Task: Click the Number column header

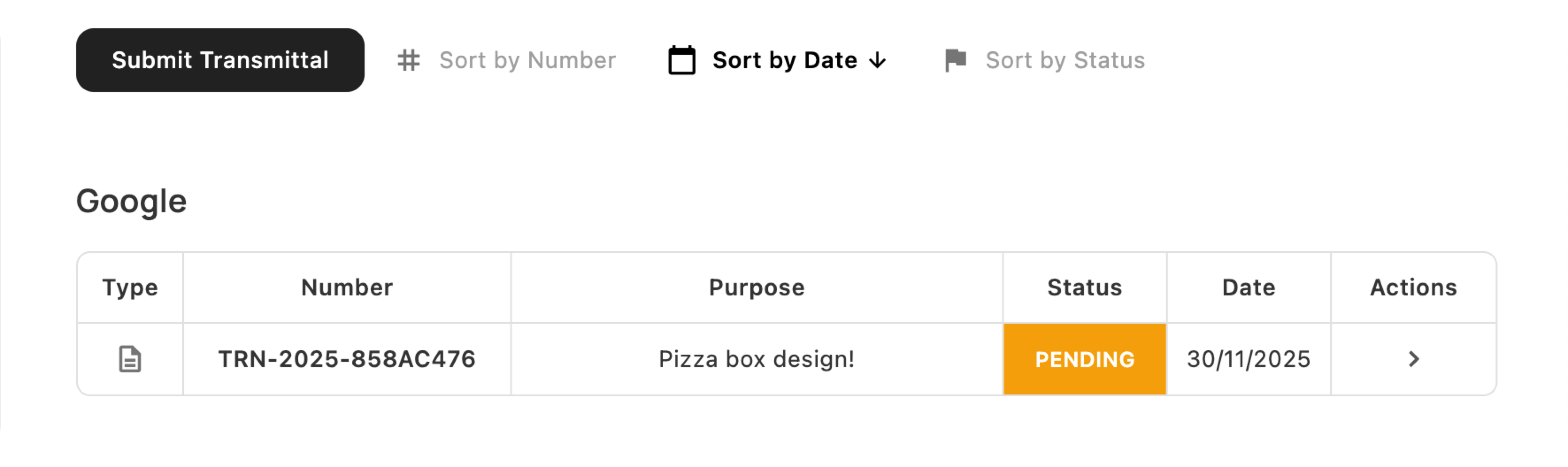Action: [347, 287]
